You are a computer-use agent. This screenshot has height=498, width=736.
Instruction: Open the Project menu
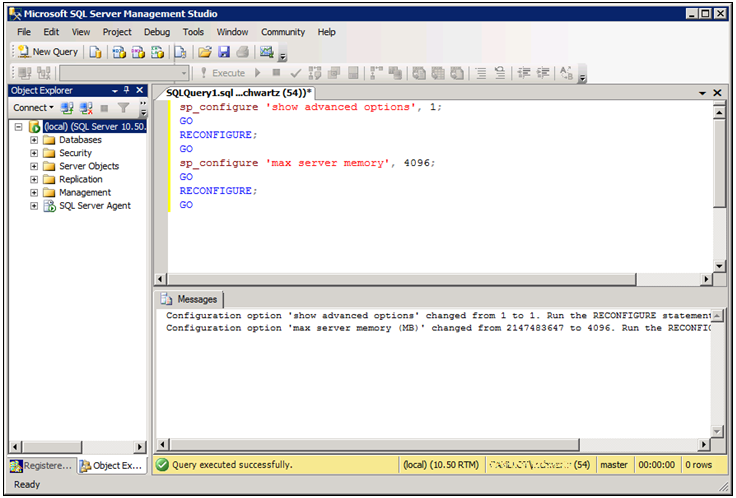(x=117, y=32)
